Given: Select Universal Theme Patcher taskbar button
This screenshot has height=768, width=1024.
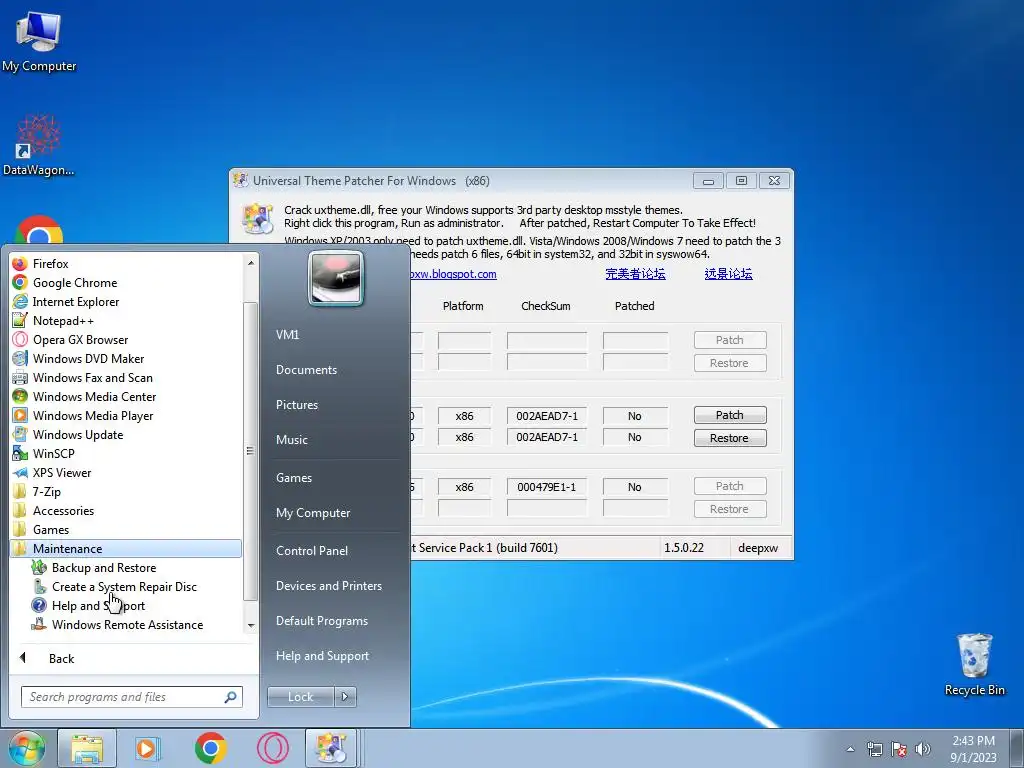Looking at the screenshot, I should click(331, 748).
